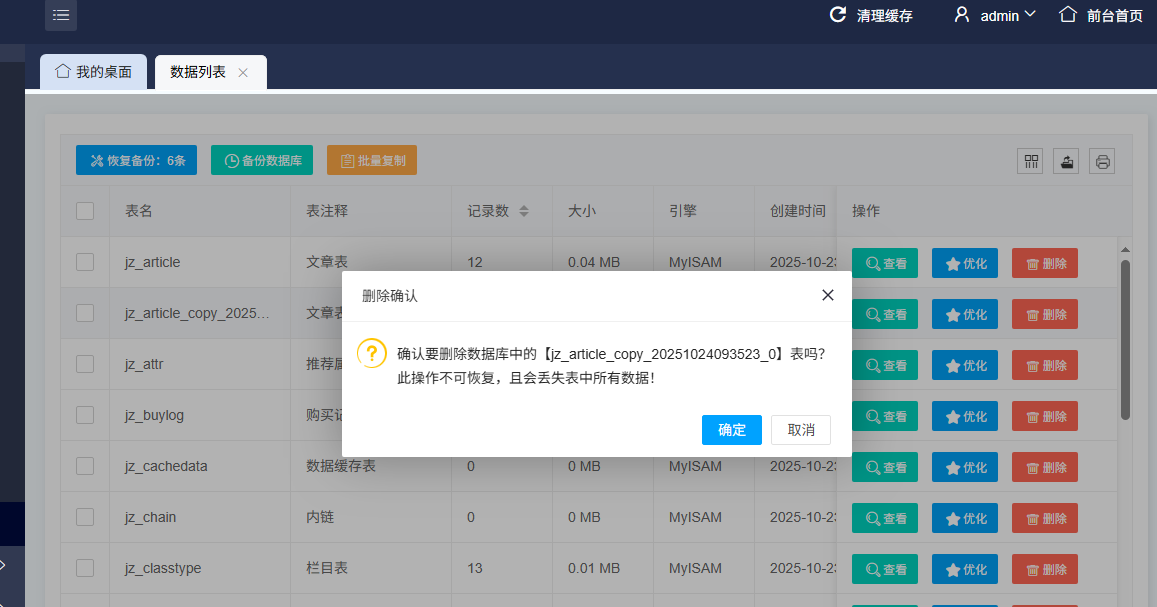Close the 数据列表 tab
The height and width of the screenshot is (607, 1157).
point(243,73)
